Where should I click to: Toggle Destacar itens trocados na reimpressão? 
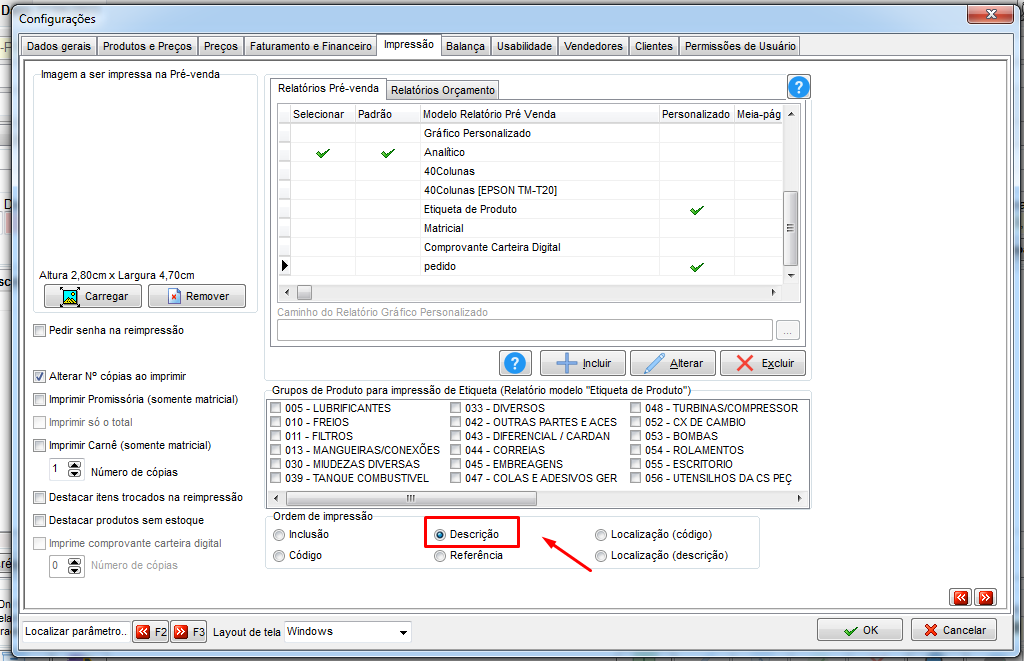40,497
